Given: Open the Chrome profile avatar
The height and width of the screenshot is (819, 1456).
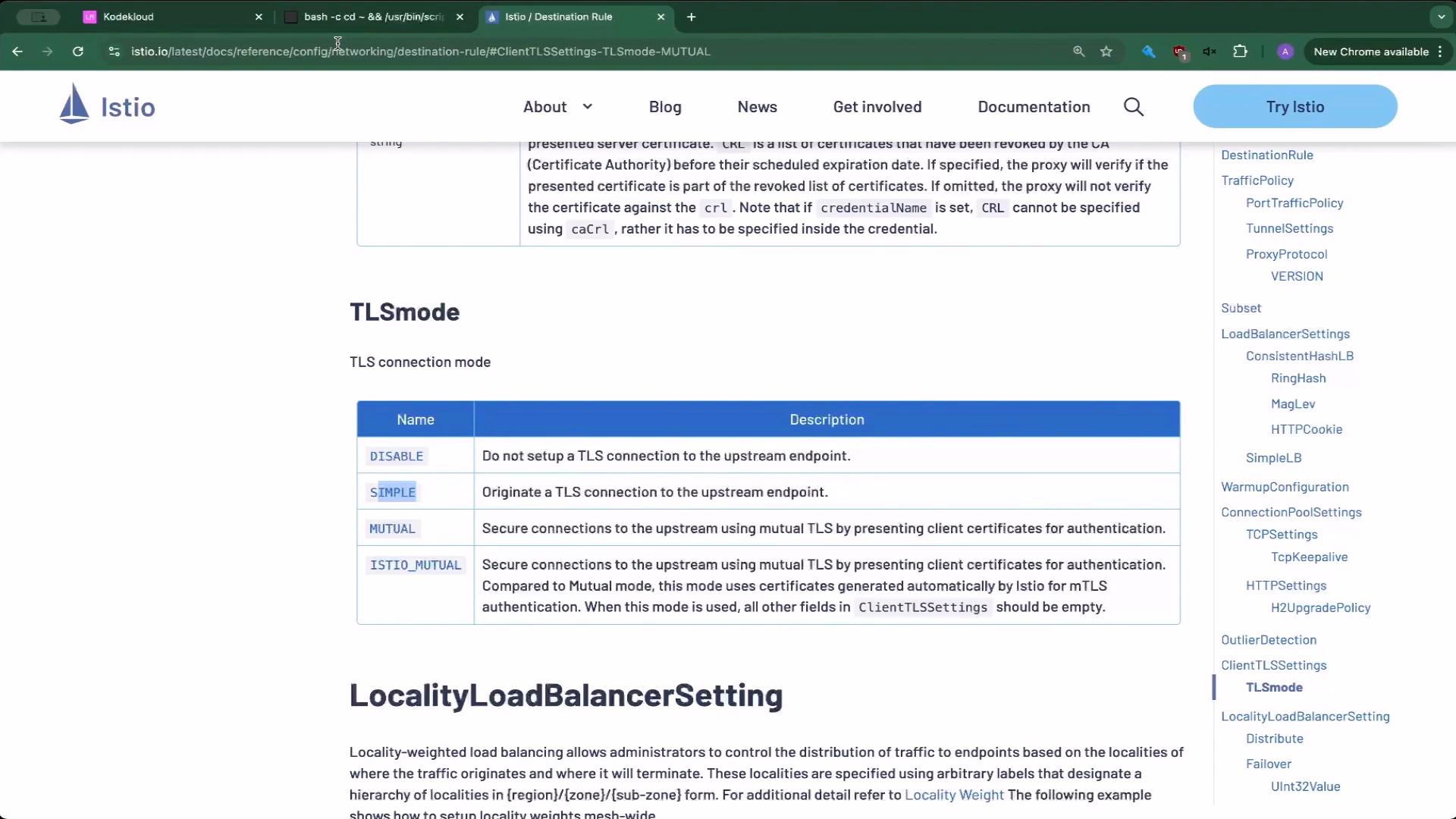Looking at the screenshot, I should point(1285,52).
